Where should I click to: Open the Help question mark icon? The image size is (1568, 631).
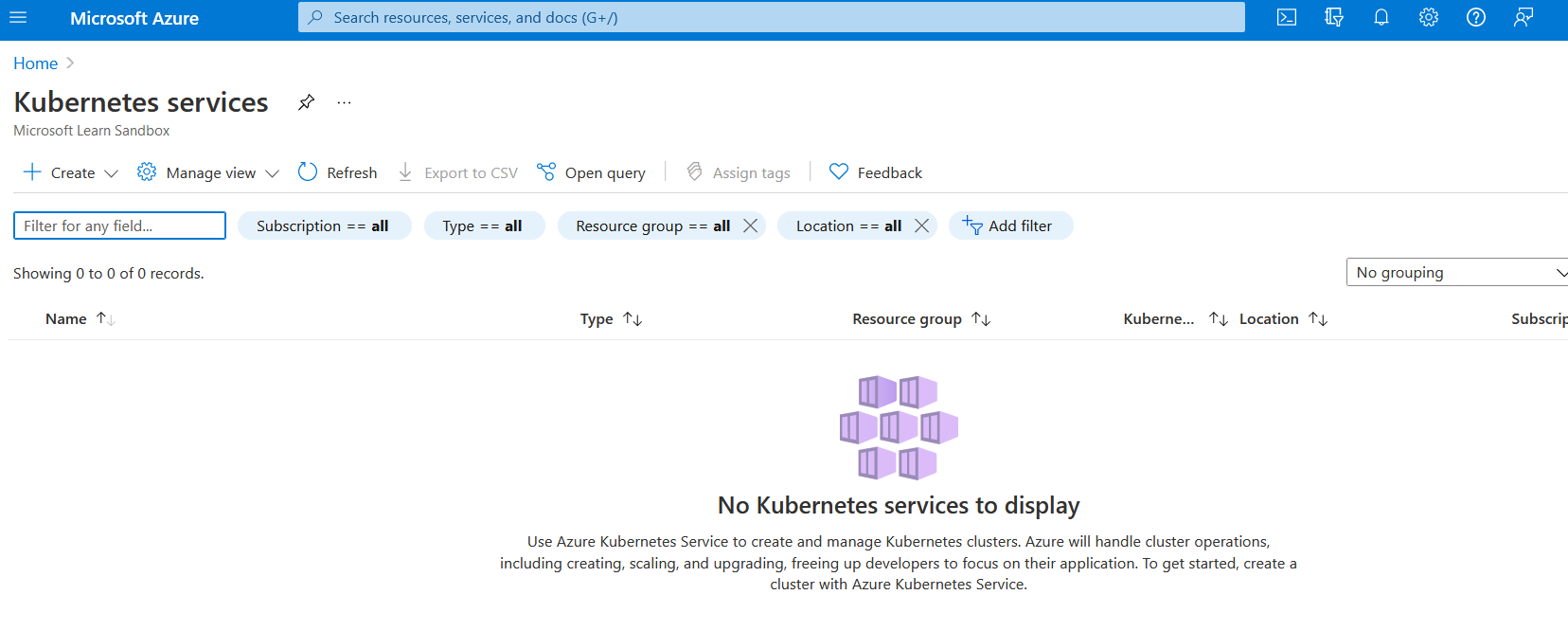1476,17
